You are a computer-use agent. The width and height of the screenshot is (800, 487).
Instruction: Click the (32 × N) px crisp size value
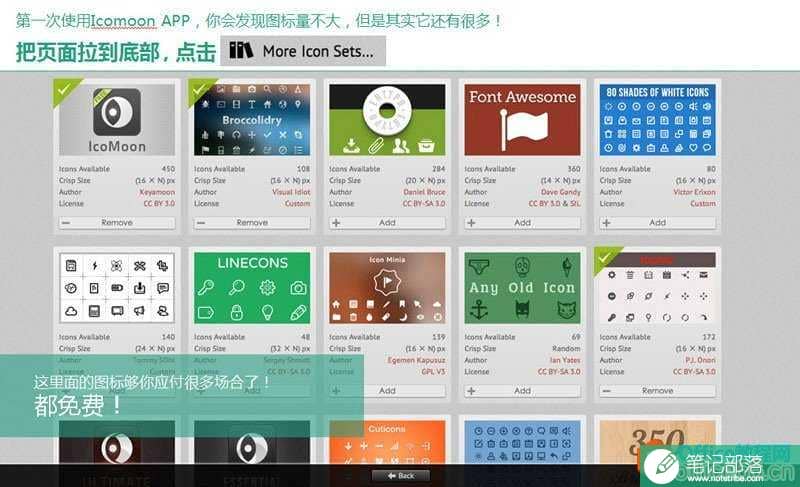290,349
